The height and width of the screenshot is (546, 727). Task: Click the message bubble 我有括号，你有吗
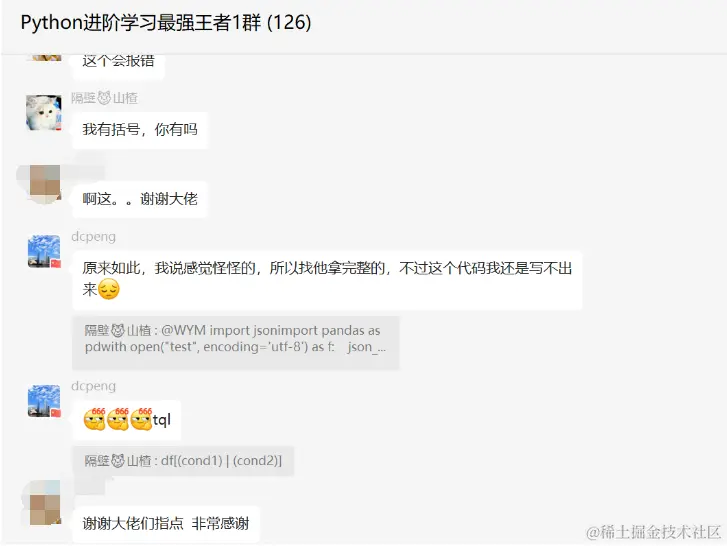click(140, 130)
